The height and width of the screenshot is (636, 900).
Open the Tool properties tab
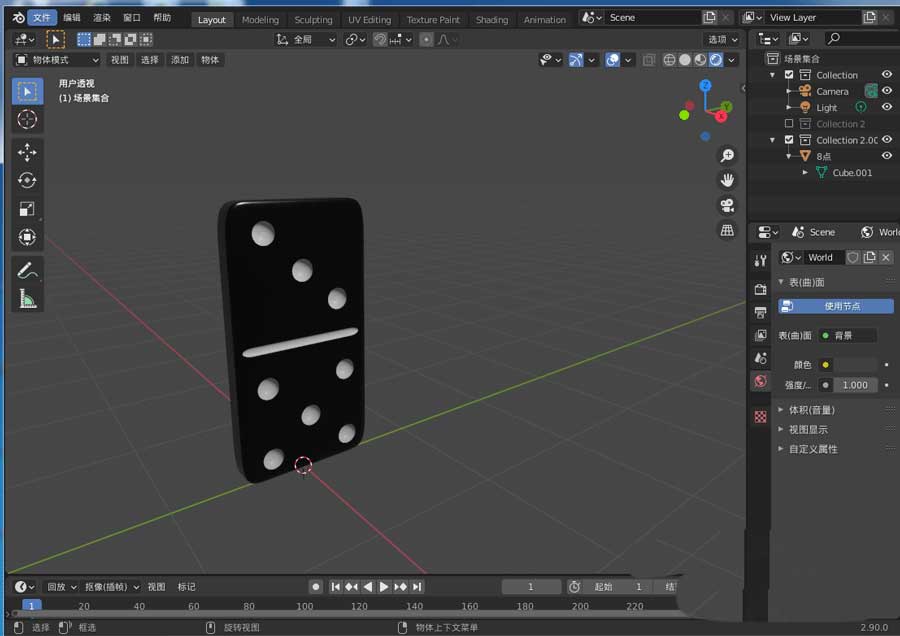(761, 261)
